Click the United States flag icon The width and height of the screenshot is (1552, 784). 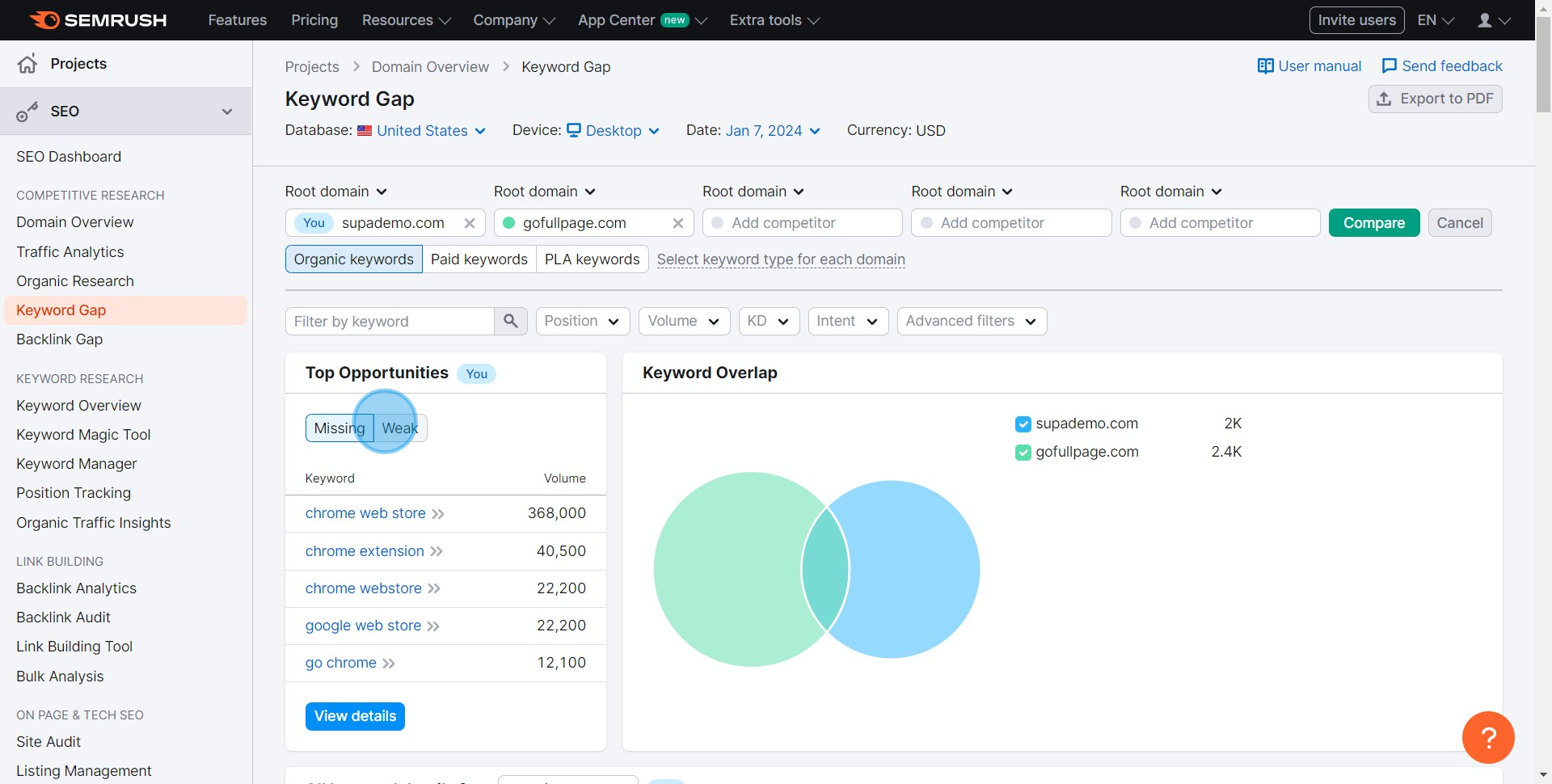[x=365, y=131]
